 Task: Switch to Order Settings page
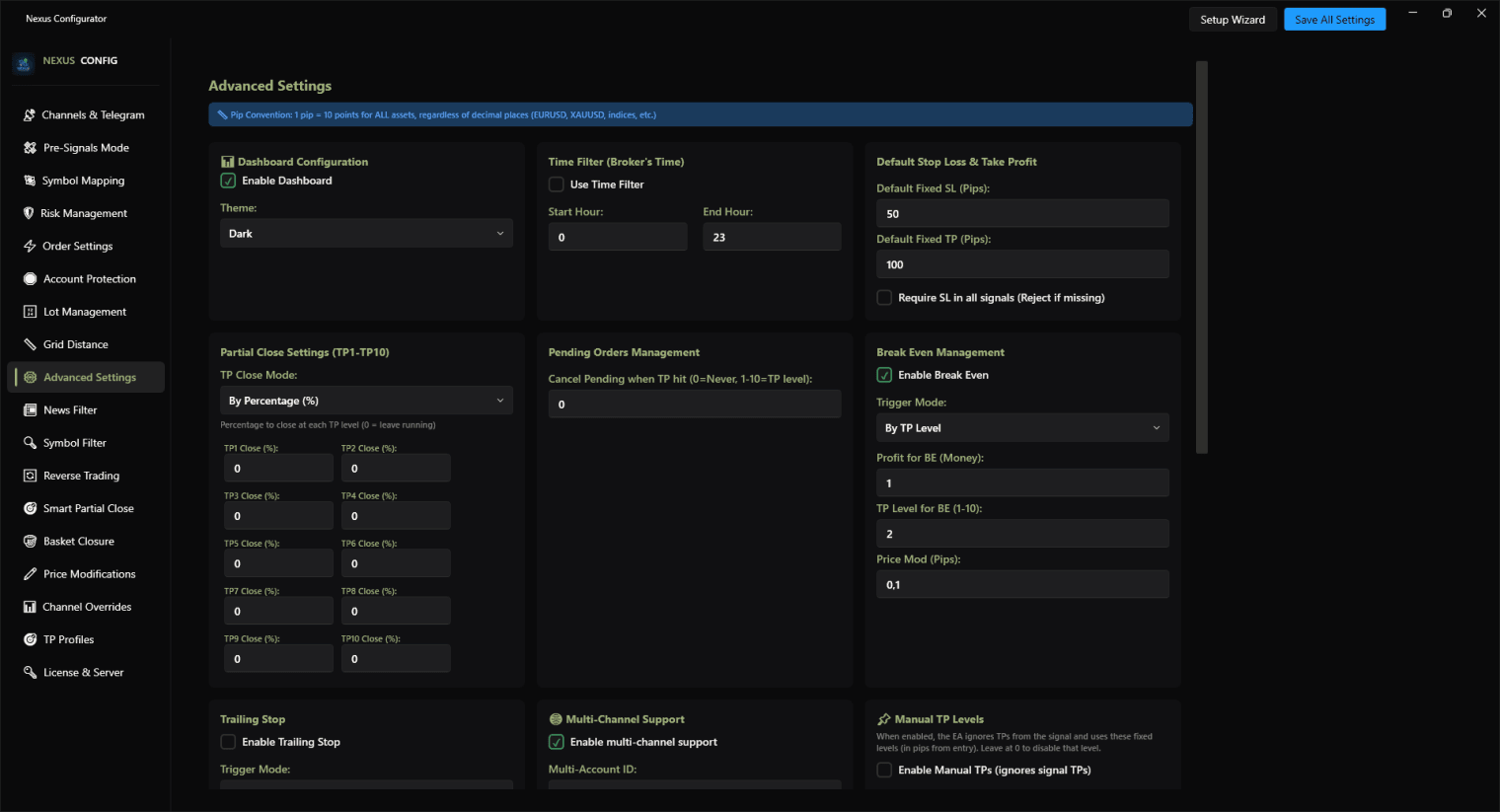pos(86,247)
